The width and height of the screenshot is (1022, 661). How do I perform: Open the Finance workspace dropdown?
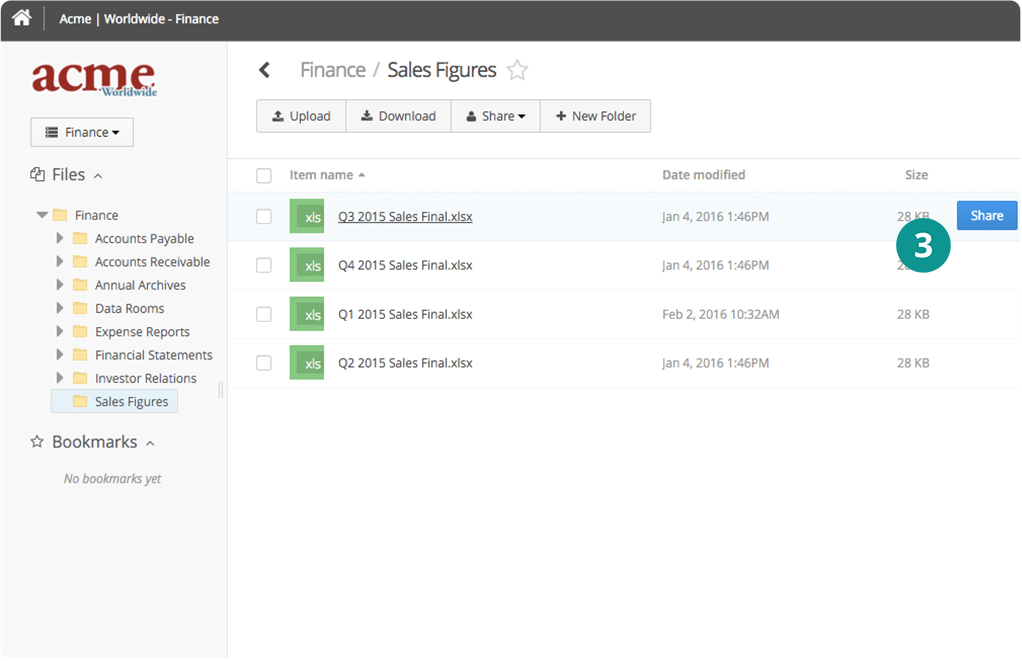(82, 132)
